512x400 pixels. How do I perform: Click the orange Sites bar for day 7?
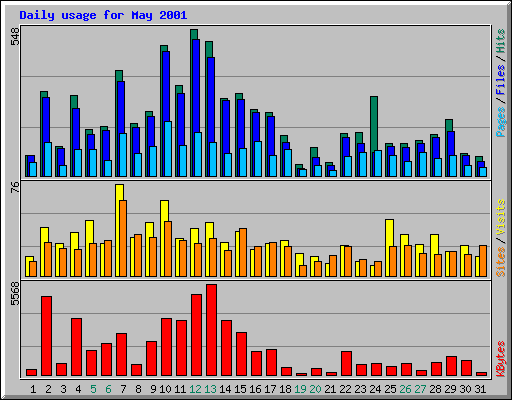[x=123, y=238]
